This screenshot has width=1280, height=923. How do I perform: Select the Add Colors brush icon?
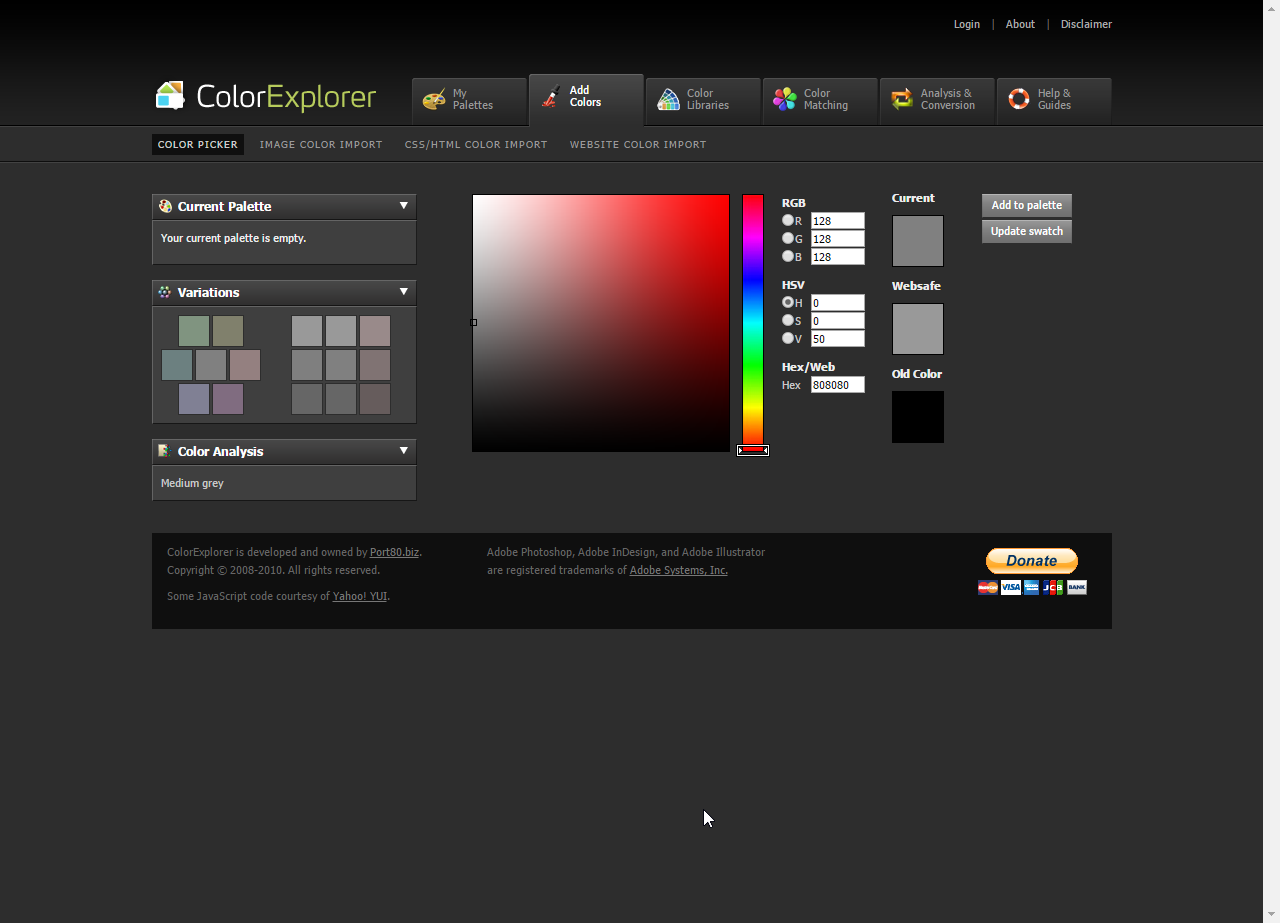[x=550, y=97]
